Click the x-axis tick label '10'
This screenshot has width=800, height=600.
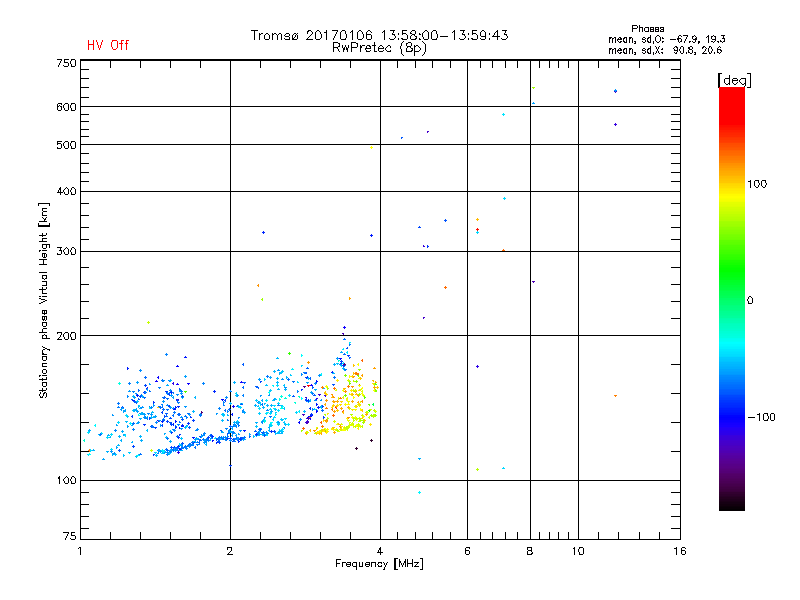tap(578, 551)
